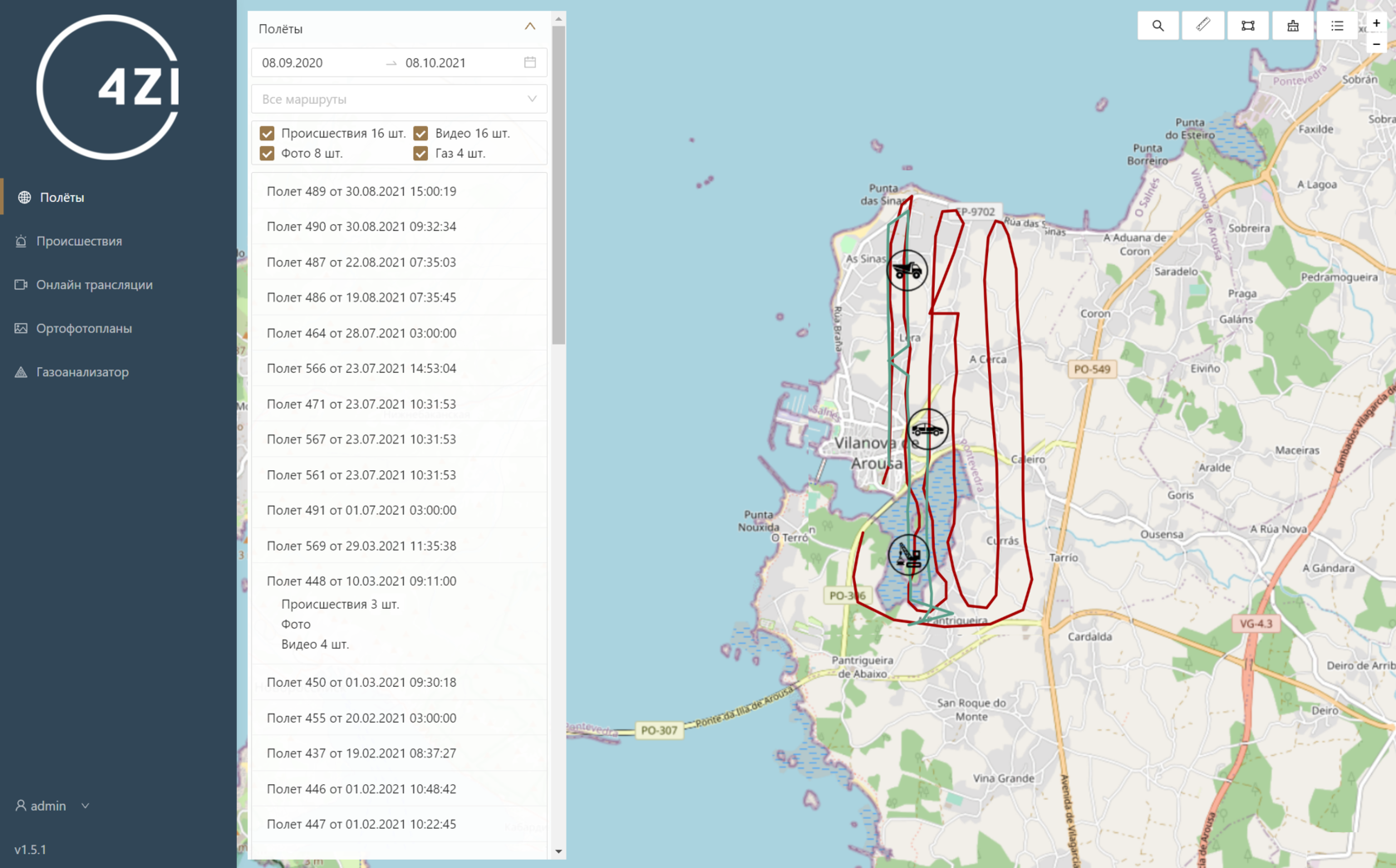Screen dimensions: 1396x868
Task: Open the Газоанализатор sidebar section
Action: 82,372
